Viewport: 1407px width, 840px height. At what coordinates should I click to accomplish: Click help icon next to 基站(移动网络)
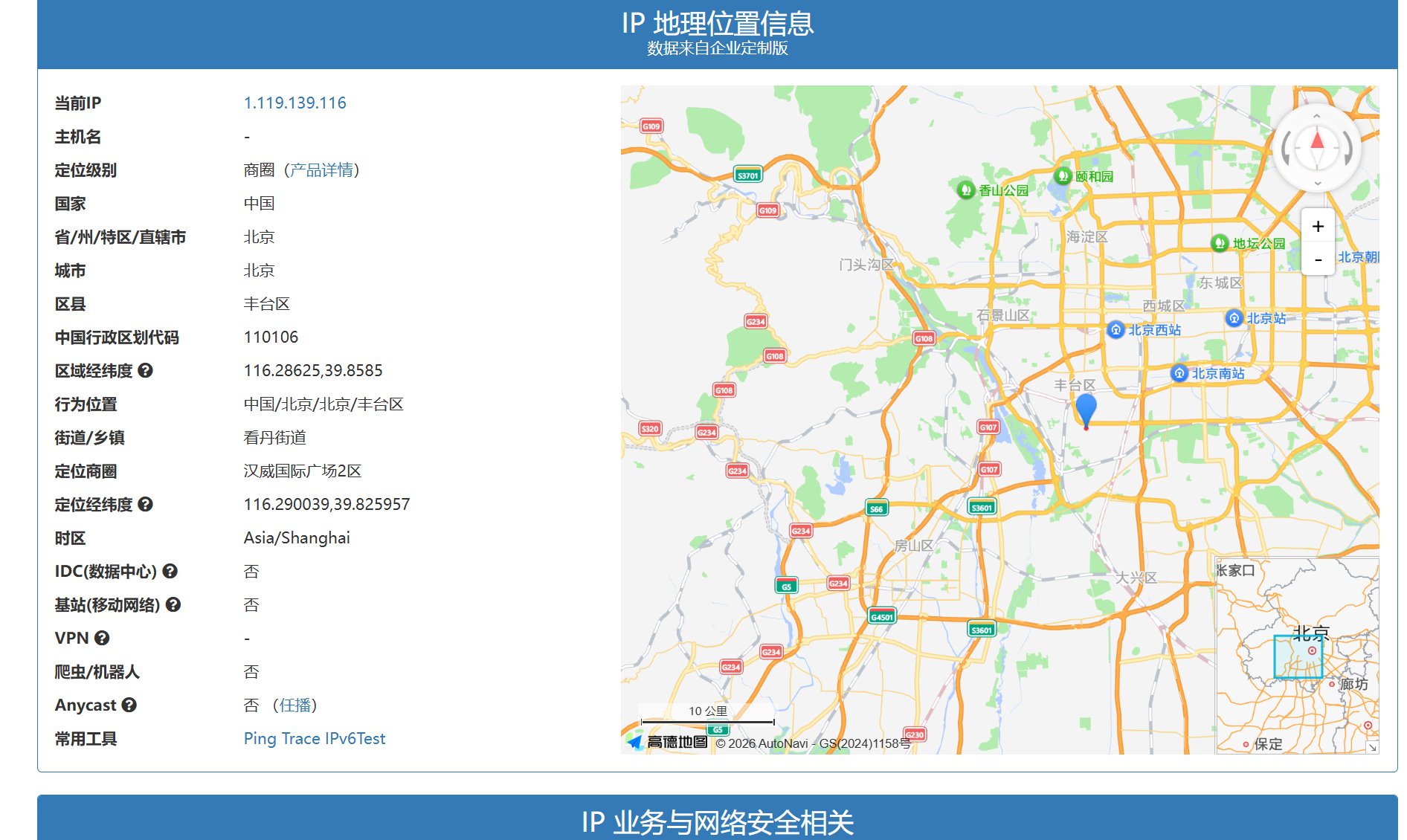(173, 604)
